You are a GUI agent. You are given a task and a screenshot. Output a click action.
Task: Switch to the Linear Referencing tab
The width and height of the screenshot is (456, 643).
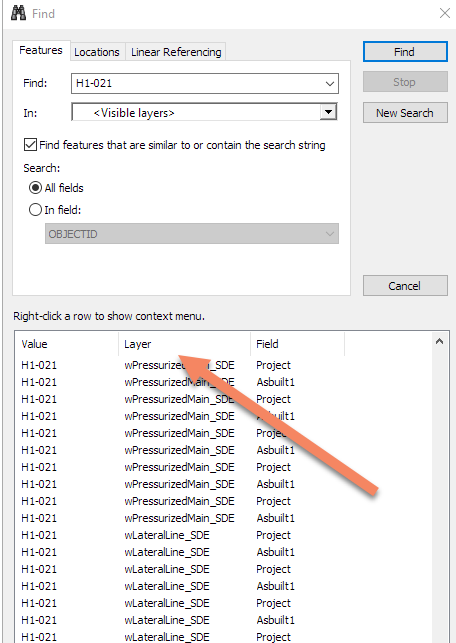click(176, 52)
